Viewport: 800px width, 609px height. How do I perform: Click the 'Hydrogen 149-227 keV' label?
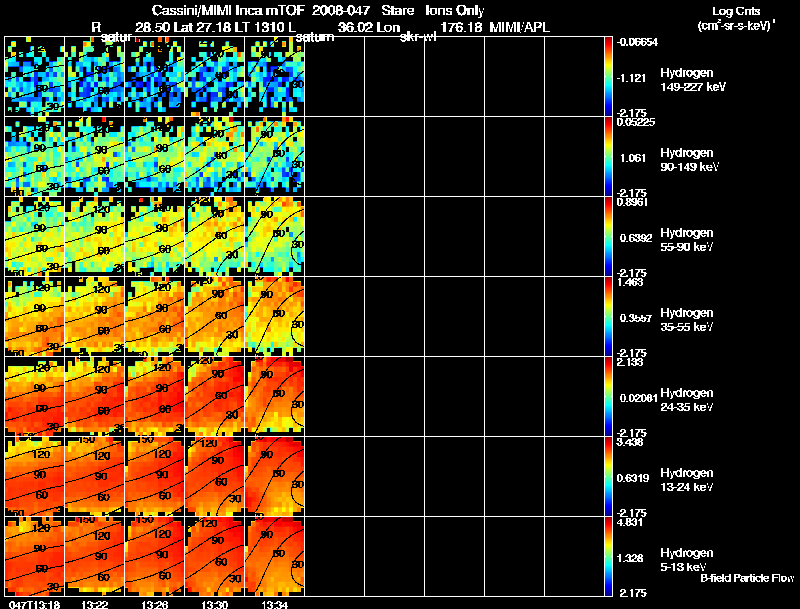pyautogui.click(x=693, y=80)
